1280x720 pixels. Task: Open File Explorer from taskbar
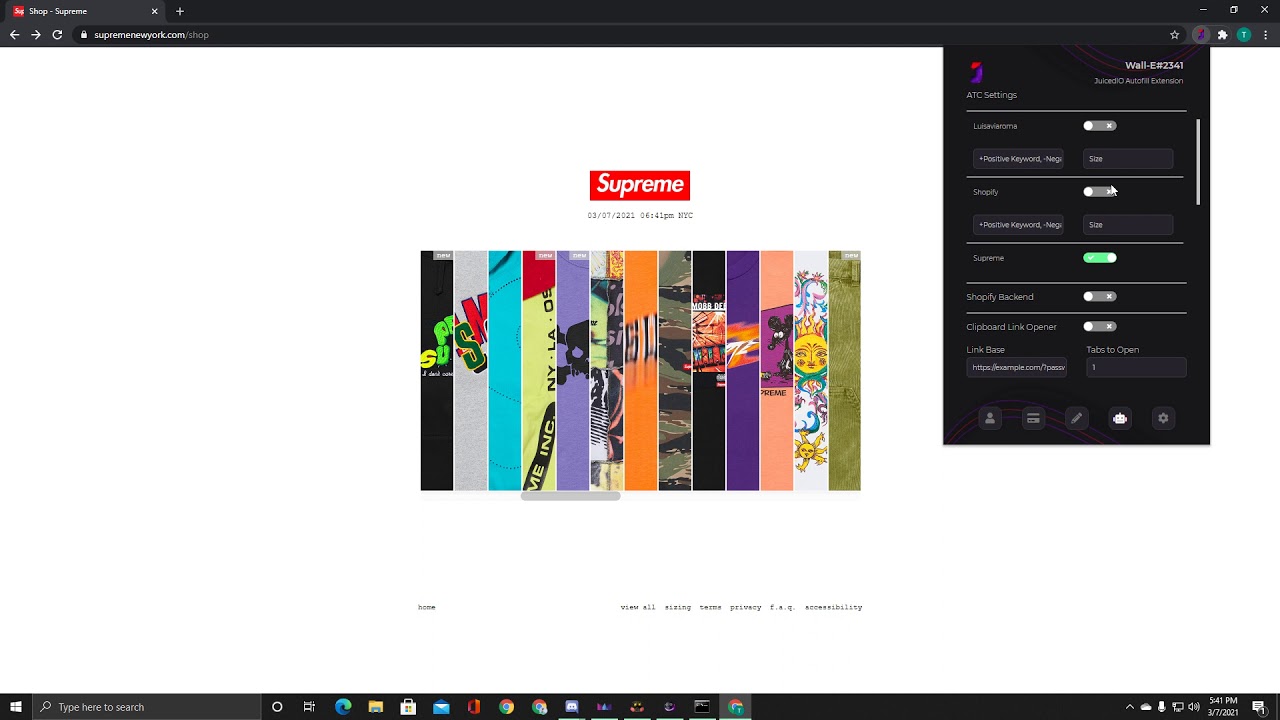(376, 707)
